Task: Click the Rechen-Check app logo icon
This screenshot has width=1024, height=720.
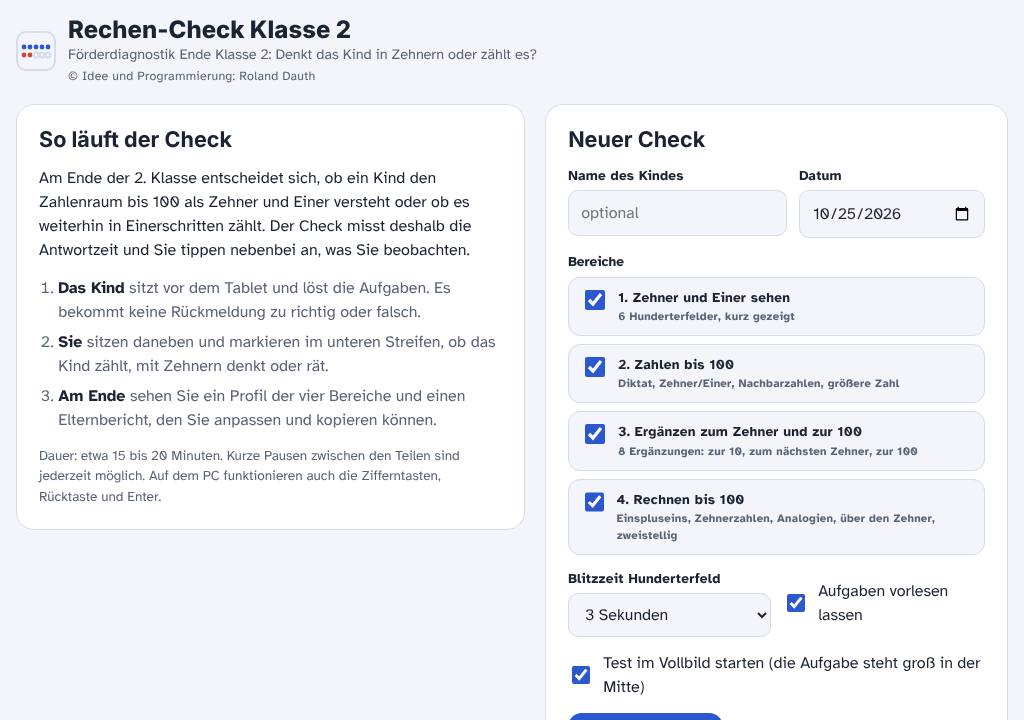Action: [x=36, y=51]
